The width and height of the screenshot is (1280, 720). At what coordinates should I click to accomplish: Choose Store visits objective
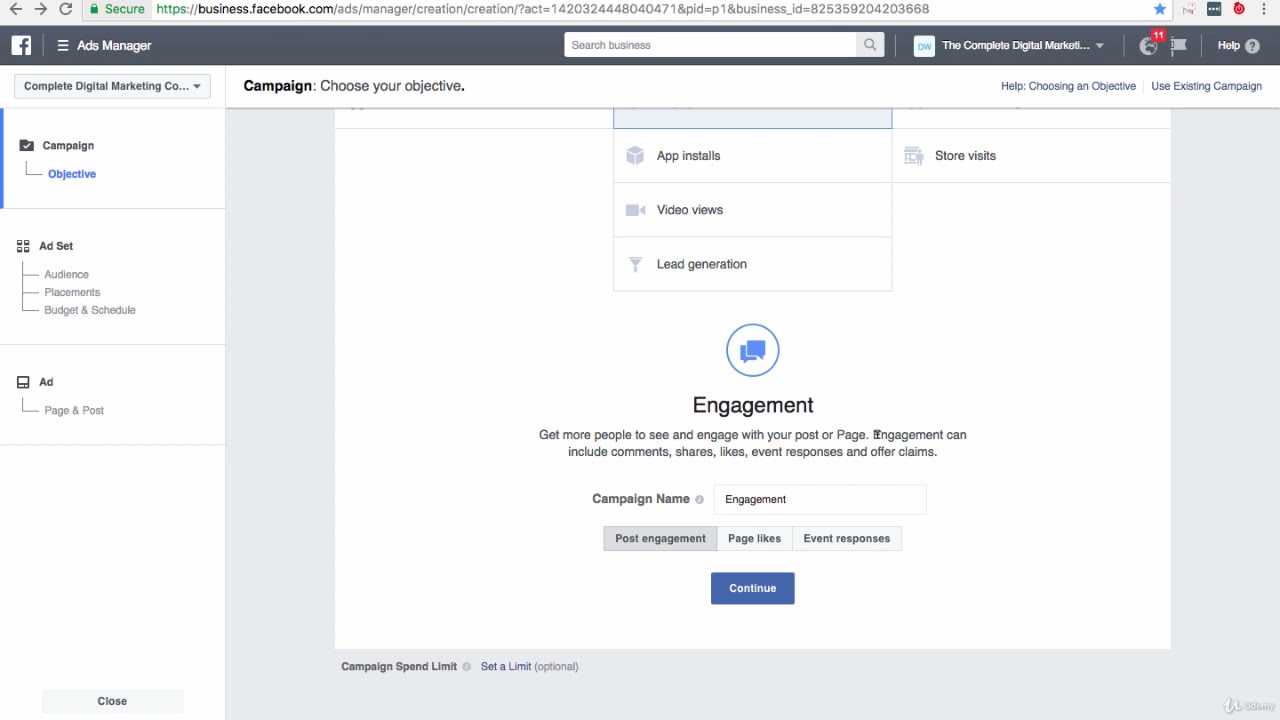click(1030, 156)
